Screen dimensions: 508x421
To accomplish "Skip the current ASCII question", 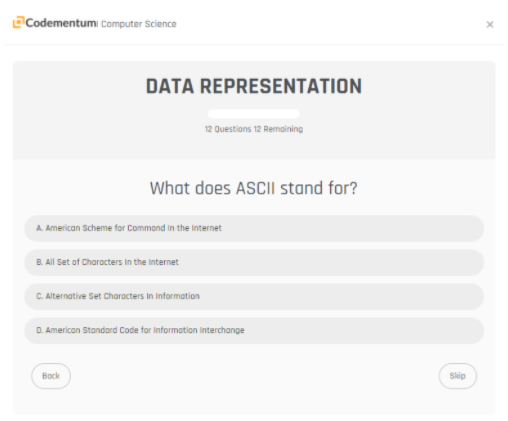I will pos(458,376).
